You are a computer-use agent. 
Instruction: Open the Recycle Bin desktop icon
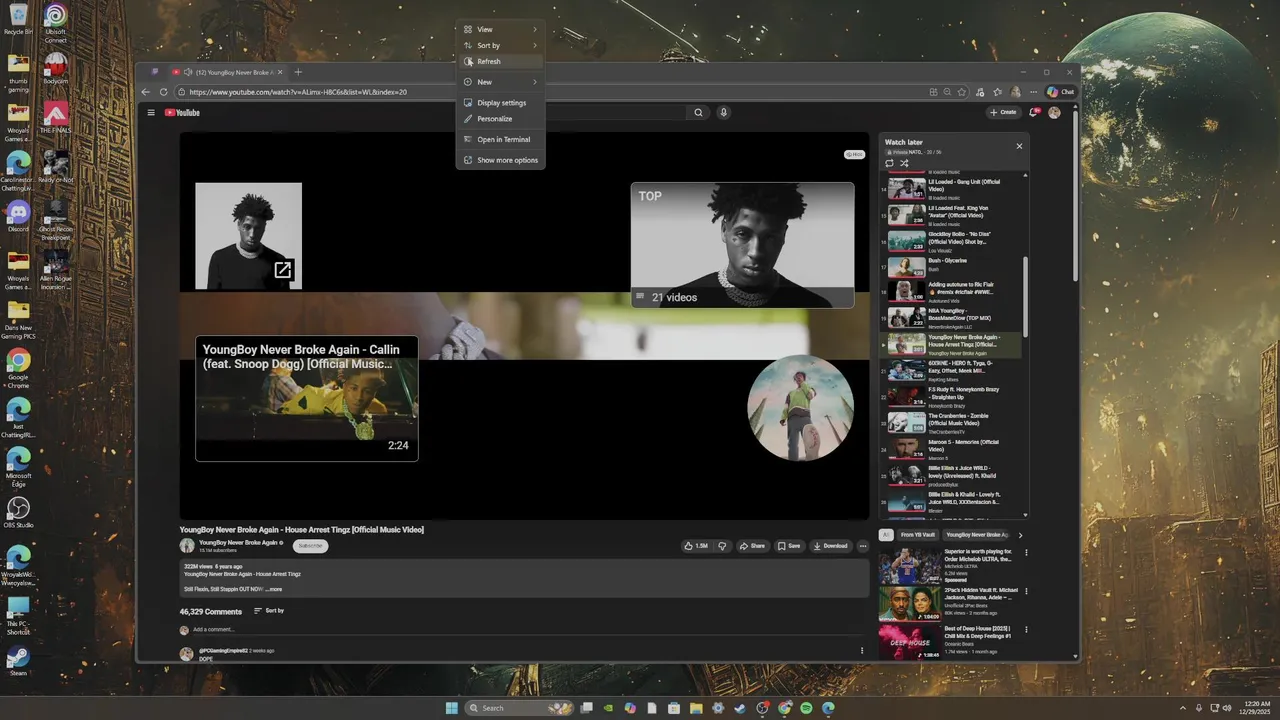pos(18,20)
